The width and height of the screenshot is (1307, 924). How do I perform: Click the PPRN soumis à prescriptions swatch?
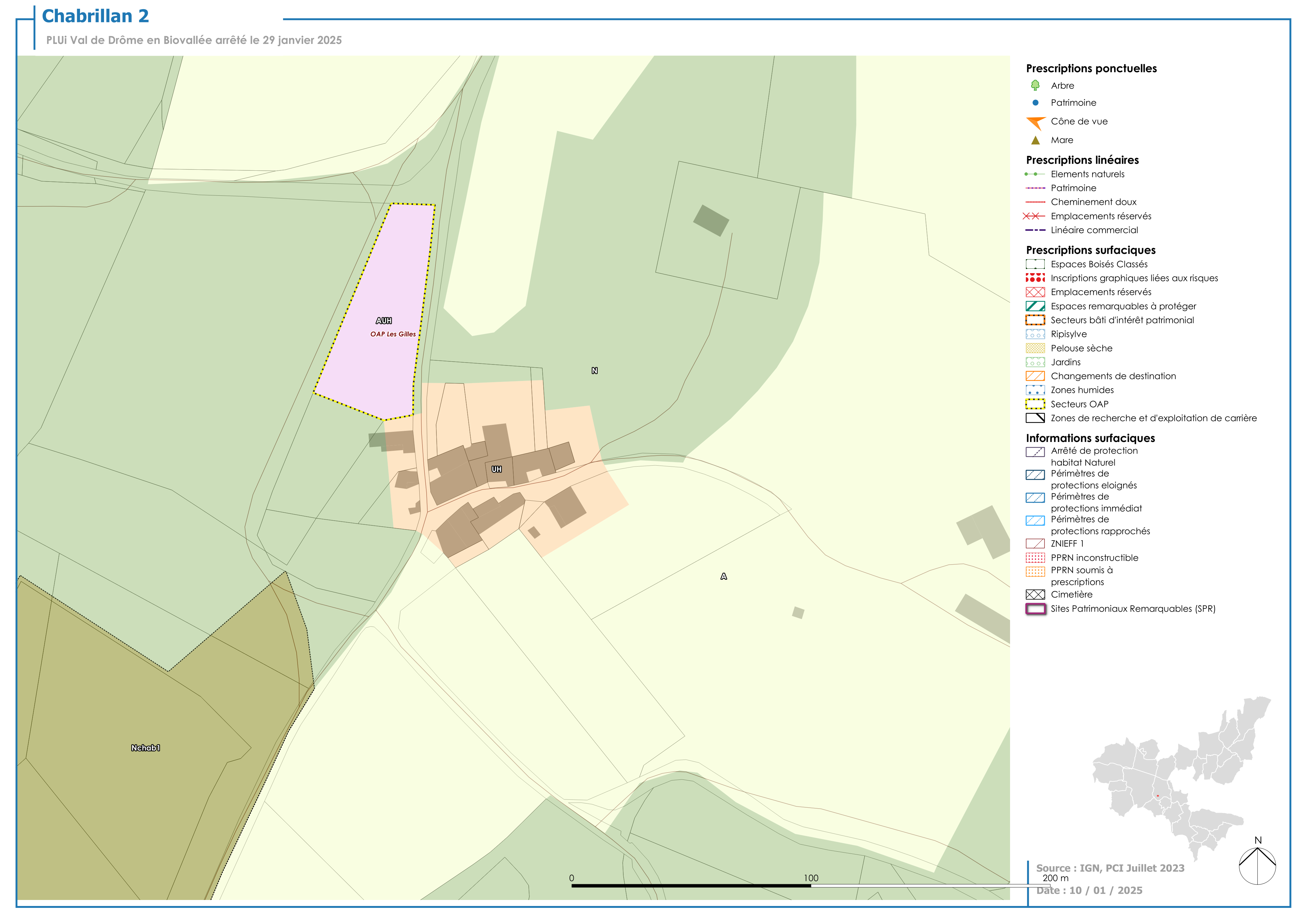(x=1035, y=571)
